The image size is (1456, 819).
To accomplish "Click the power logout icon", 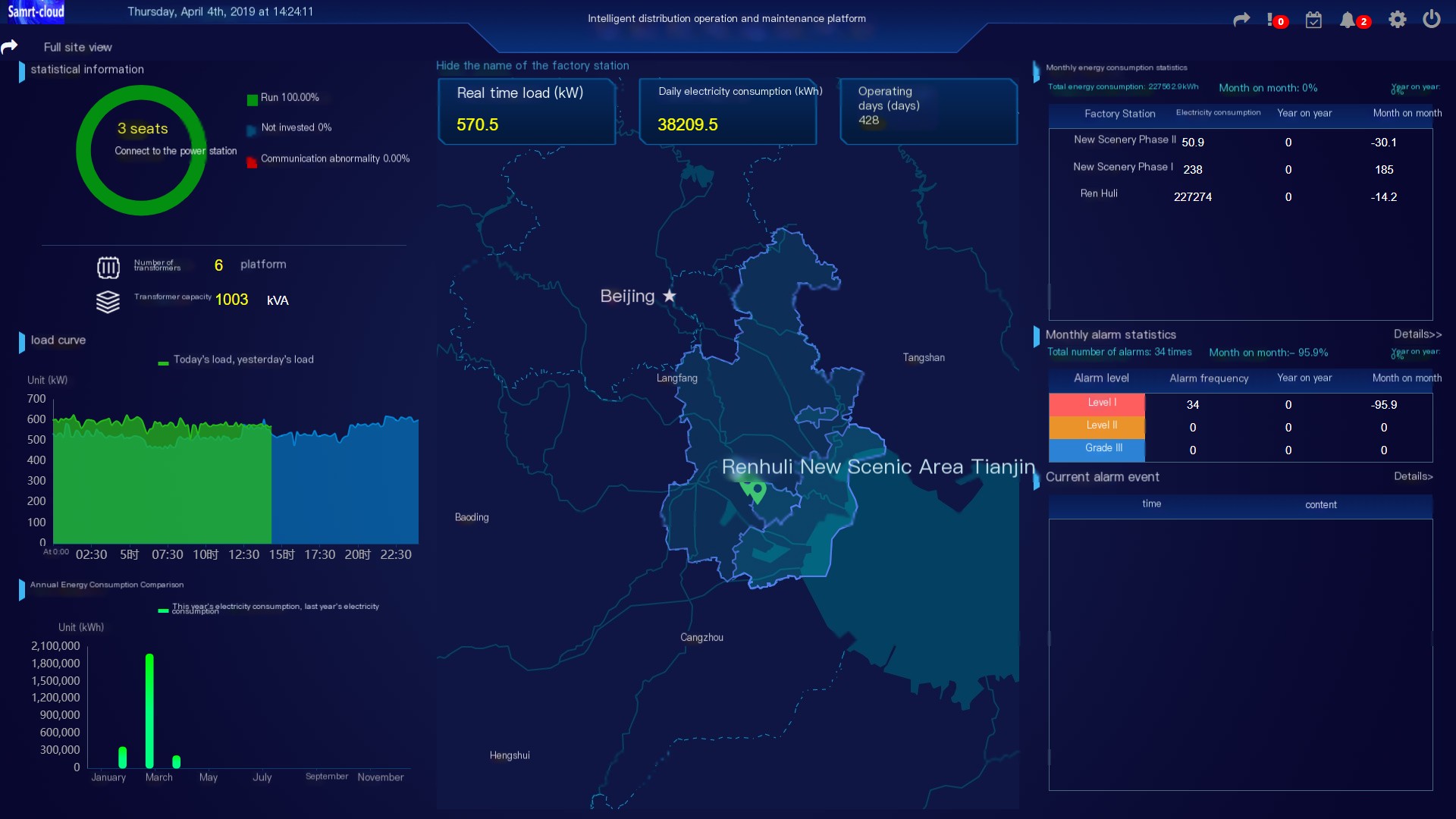I will (1431, 19).
